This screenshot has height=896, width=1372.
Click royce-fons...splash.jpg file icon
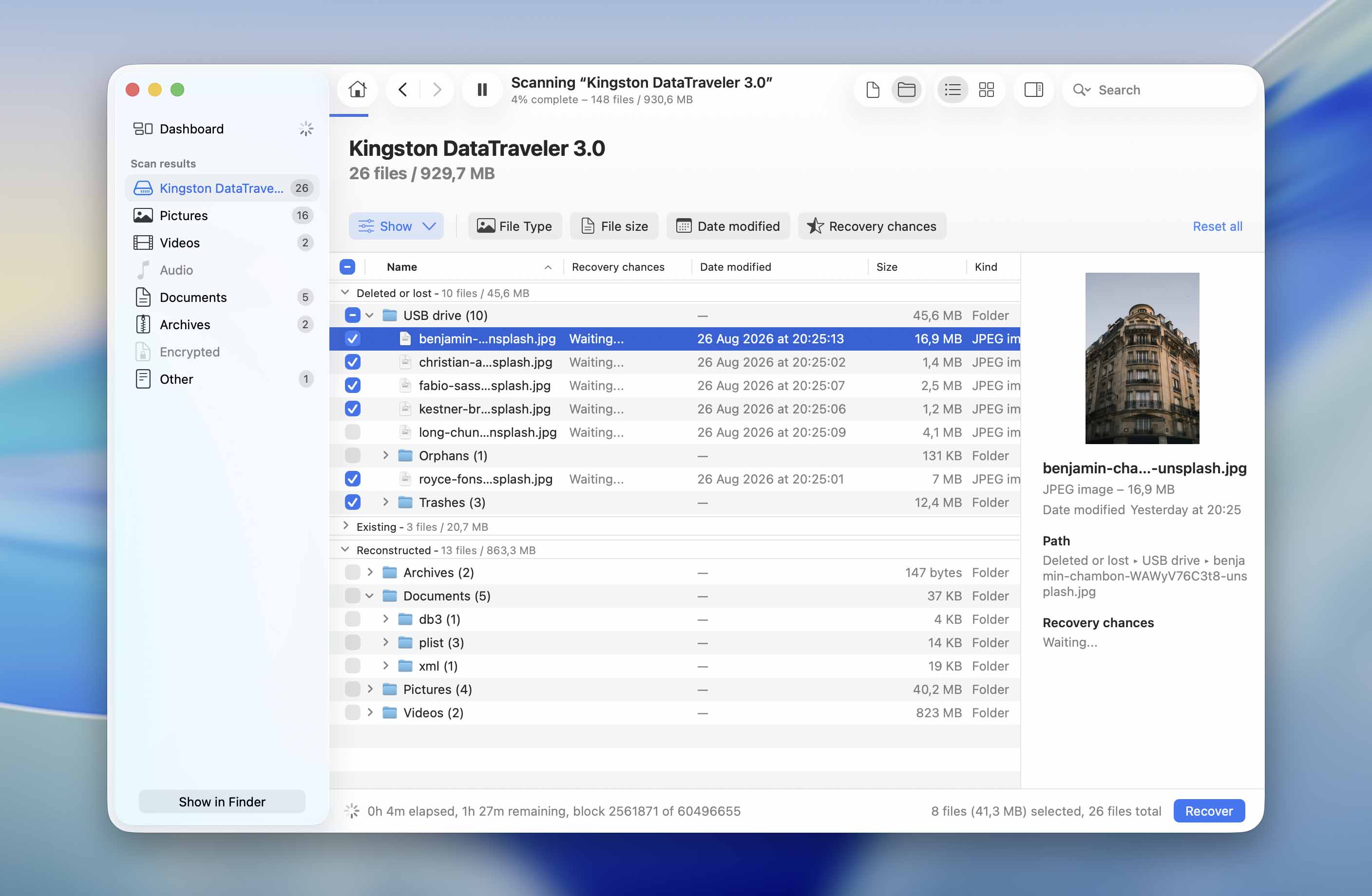tap(405, 479)
